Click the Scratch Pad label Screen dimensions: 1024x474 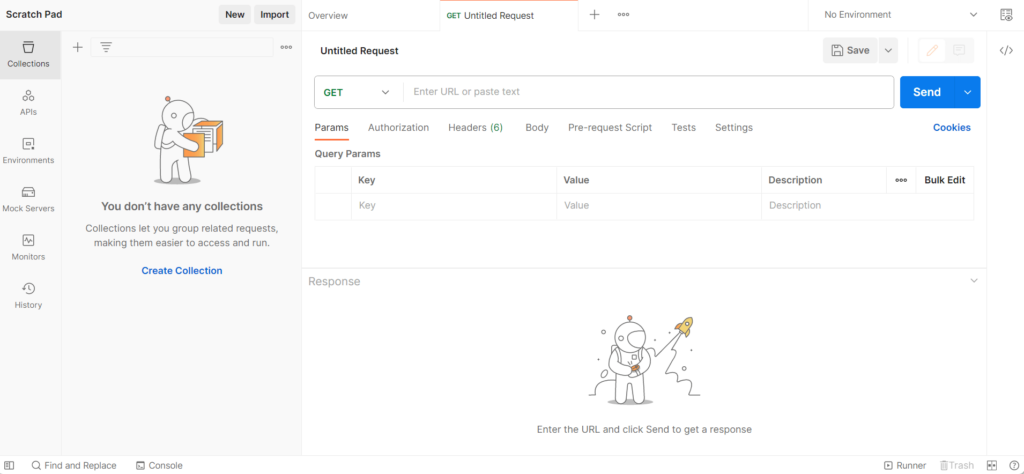34,14
